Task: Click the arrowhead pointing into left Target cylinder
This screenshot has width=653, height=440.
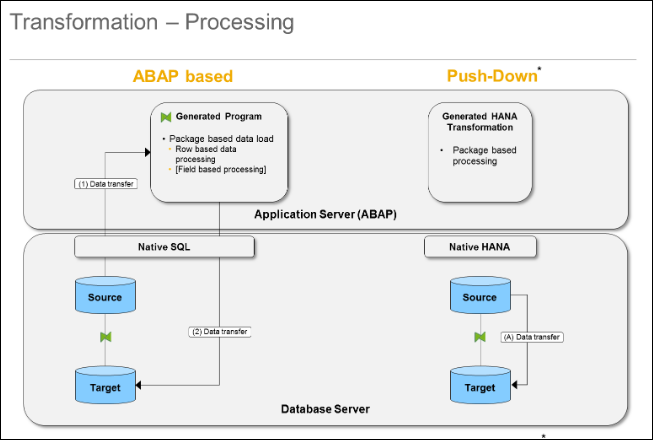Action: coord(139,385)
